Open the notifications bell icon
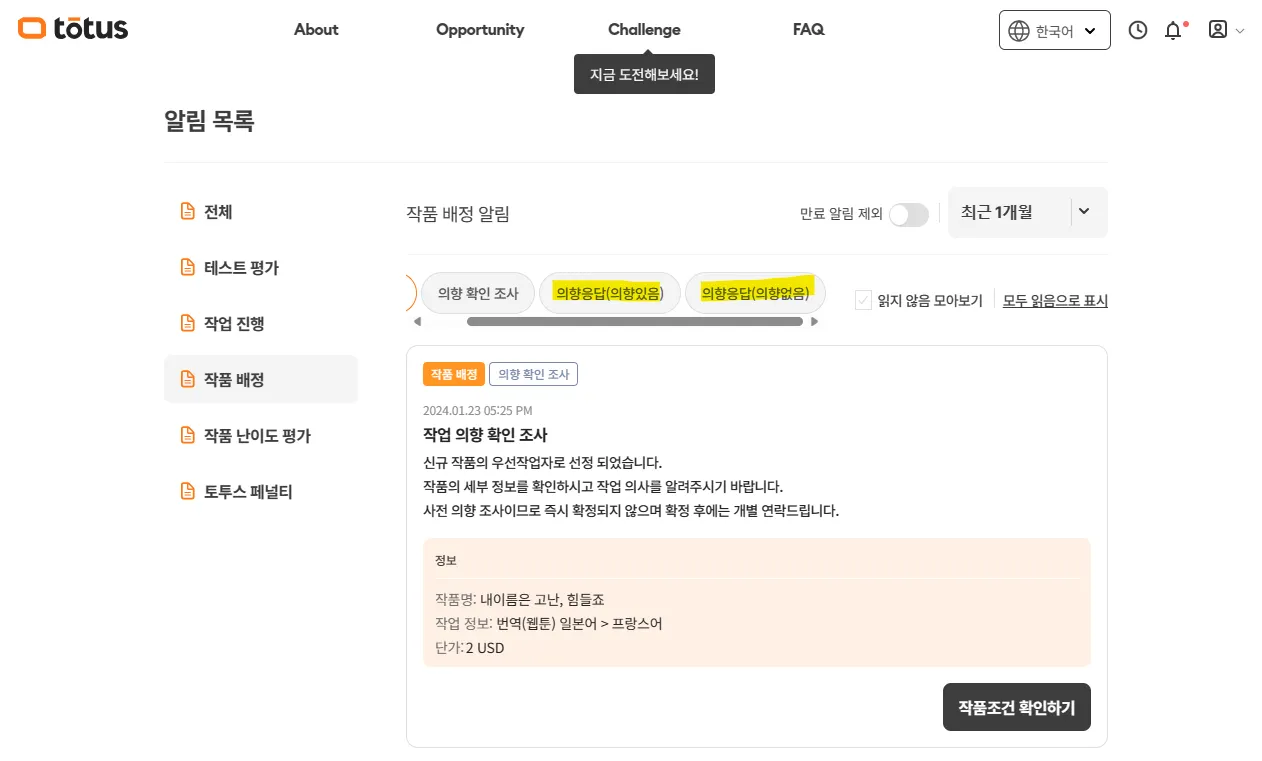 pos(1173,31)
